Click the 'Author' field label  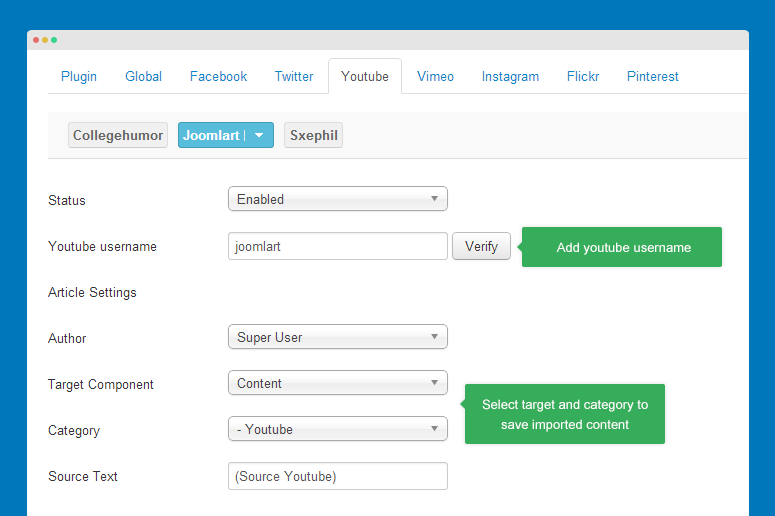click(67, 338)
